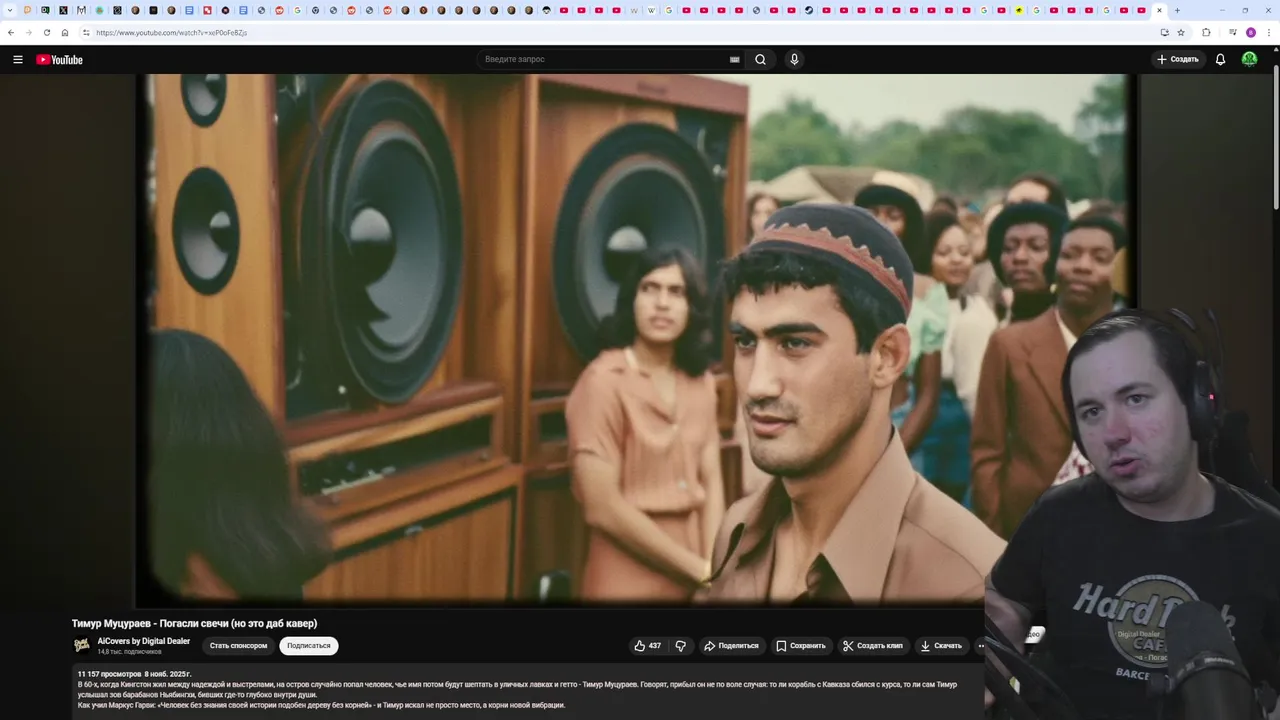The image size is (1280, 720).
Task: Start voice search with microphone icon
Action: [794, 59]
